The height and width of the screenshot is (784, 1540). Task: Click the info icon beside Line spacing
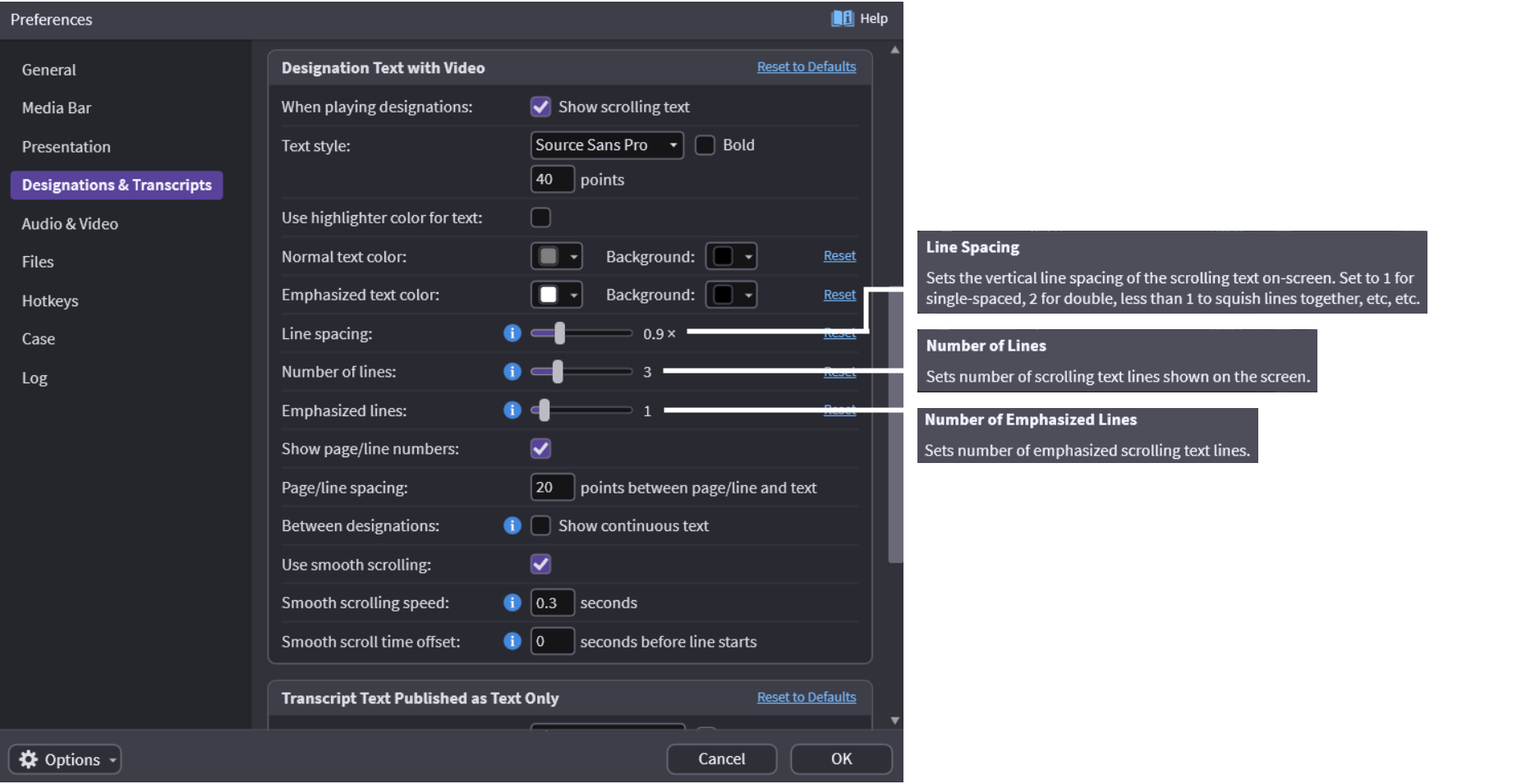point(512,333)
